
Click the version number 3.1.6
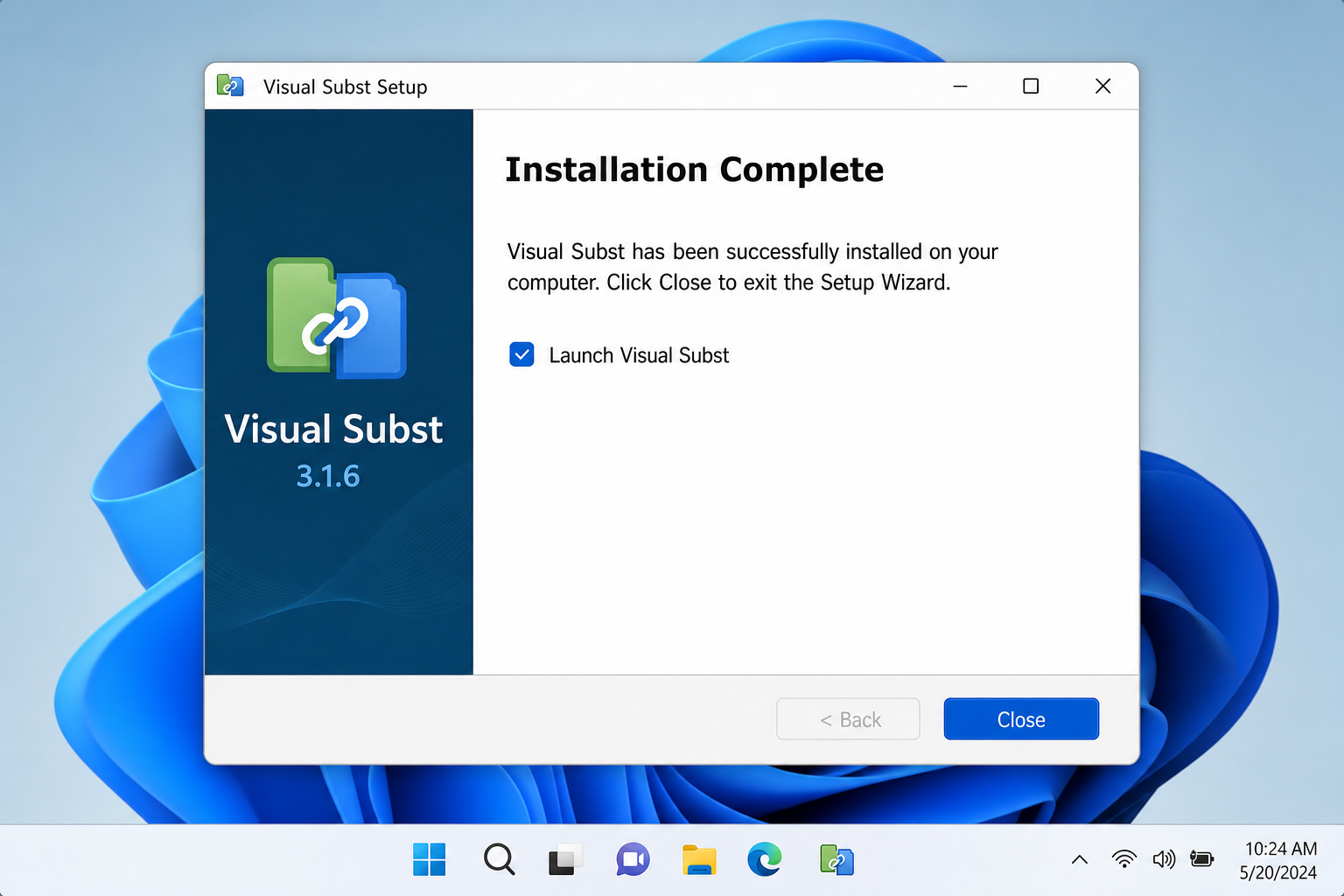328,476
